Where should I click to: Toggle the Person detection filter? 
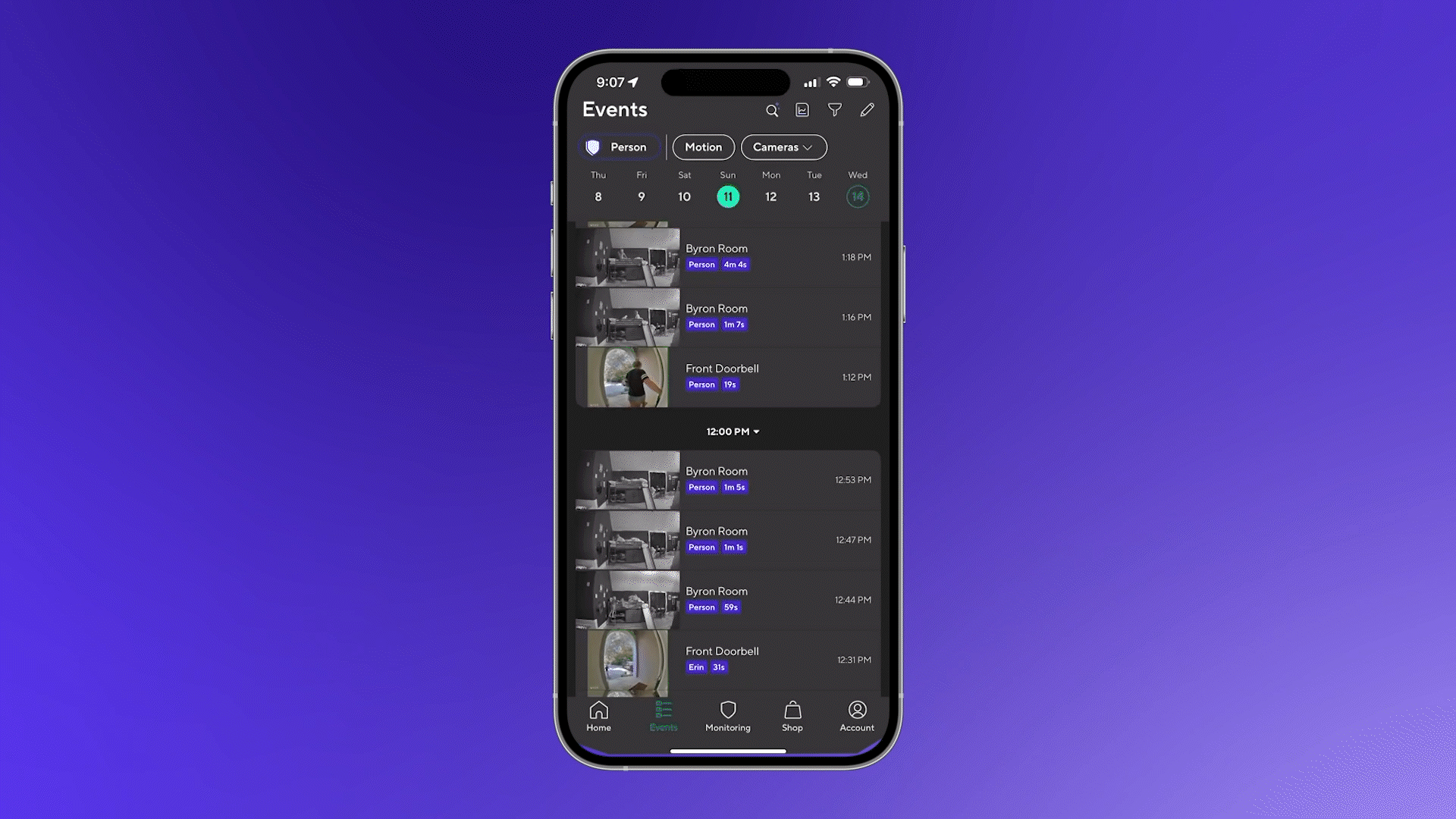618,146
